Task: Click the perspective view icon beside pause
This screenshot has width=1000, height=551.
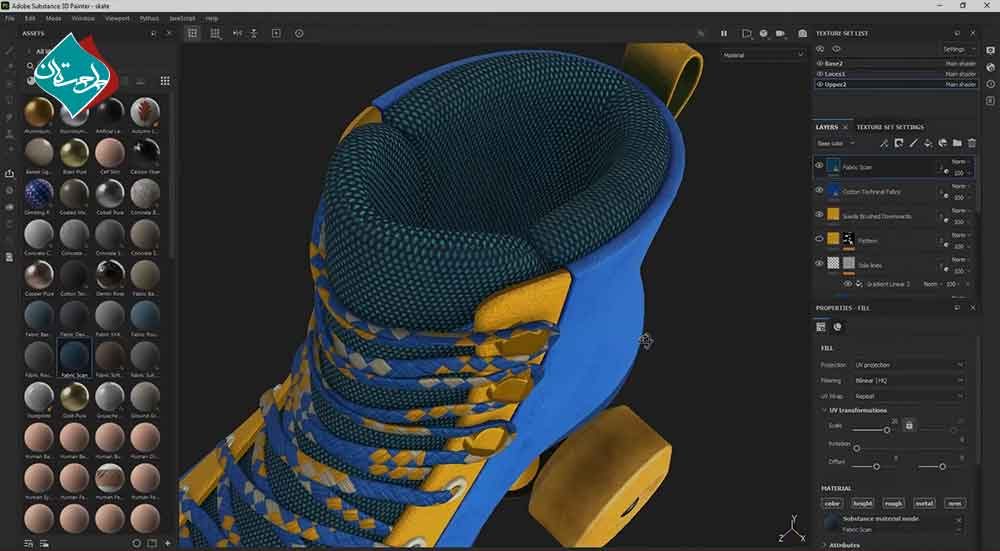Action: 746,33
